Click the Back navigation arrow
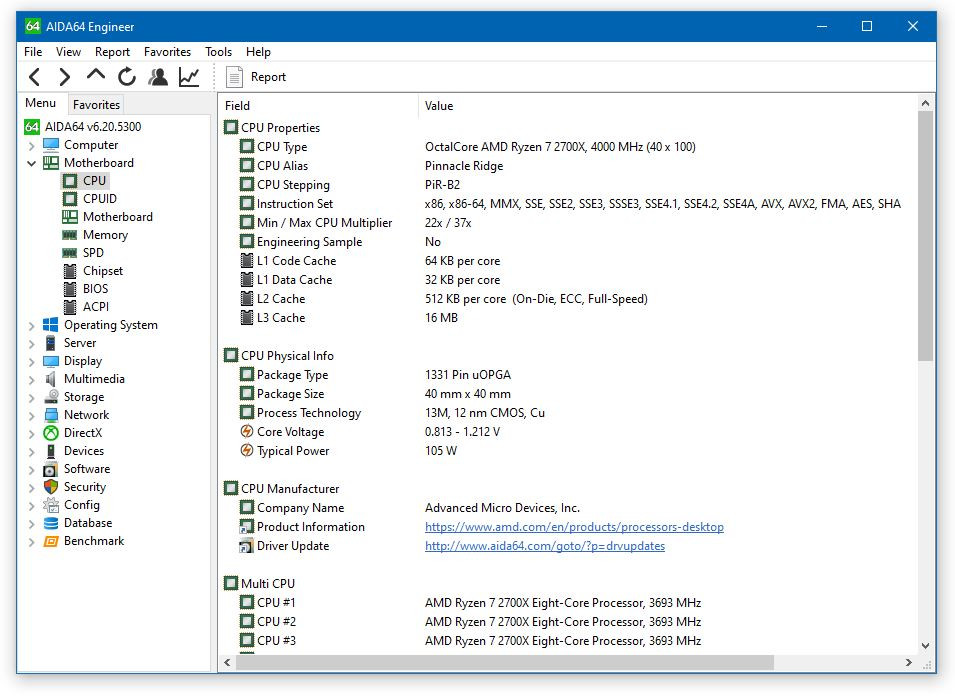The width and height of the screenshot is (955, 696). click(x=35, y=77)
